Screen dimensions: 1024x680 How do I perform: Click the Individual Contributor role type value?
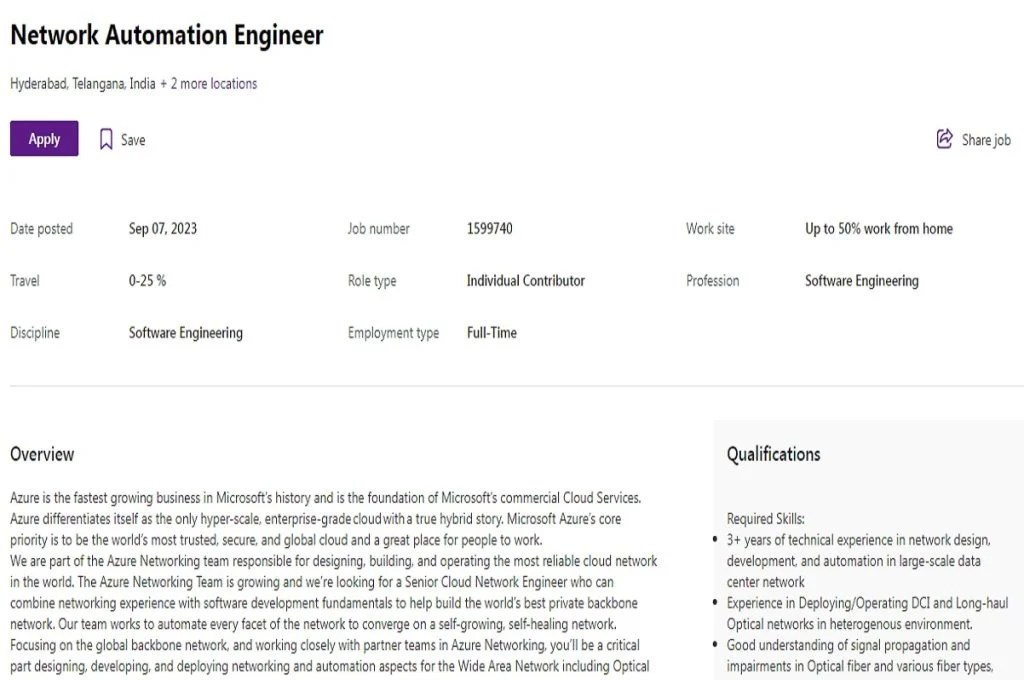(526, 281)
